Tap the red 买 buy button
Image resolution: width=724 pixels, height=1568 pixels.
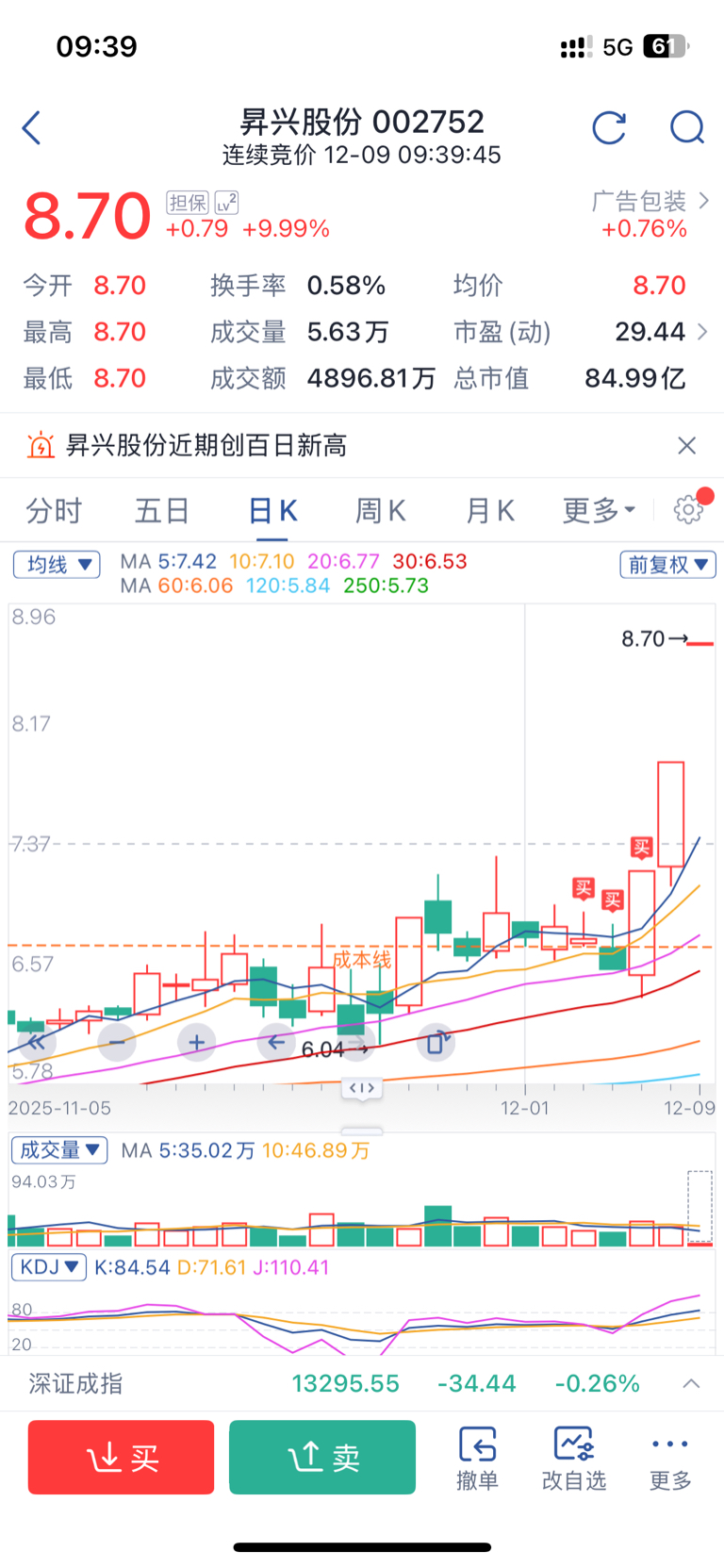click(122, 1458)
